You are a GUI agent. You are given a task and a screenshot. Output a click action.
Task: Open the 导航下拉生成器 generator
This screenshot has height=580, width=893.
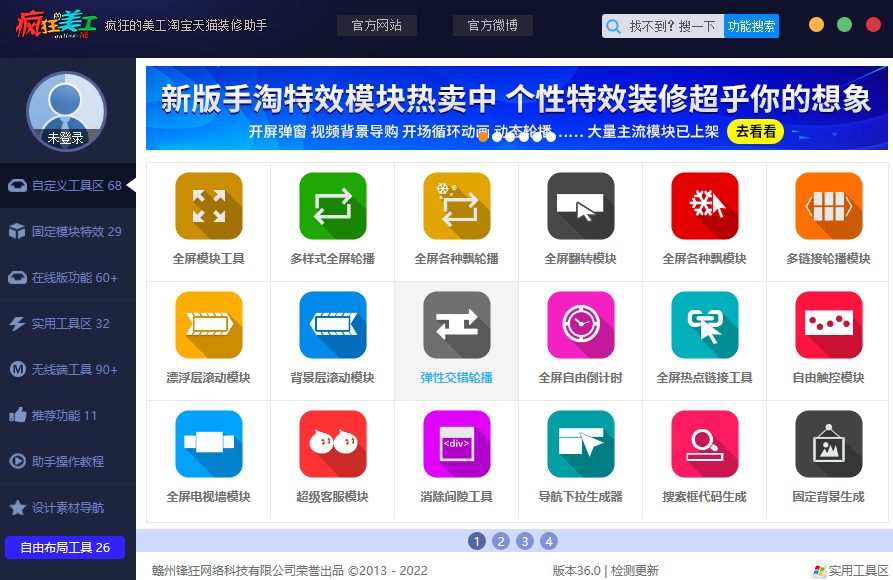point(580,443)
